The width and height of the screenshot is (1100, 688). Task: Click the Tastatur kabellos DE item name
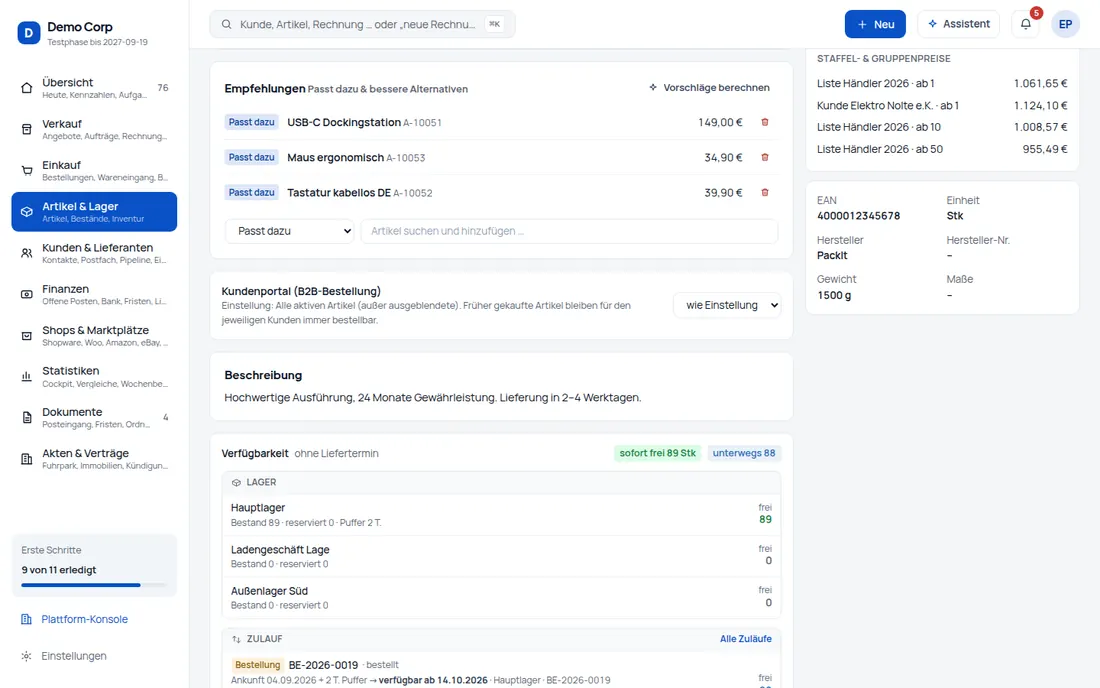pyautogui.click(x=339, y=192)
